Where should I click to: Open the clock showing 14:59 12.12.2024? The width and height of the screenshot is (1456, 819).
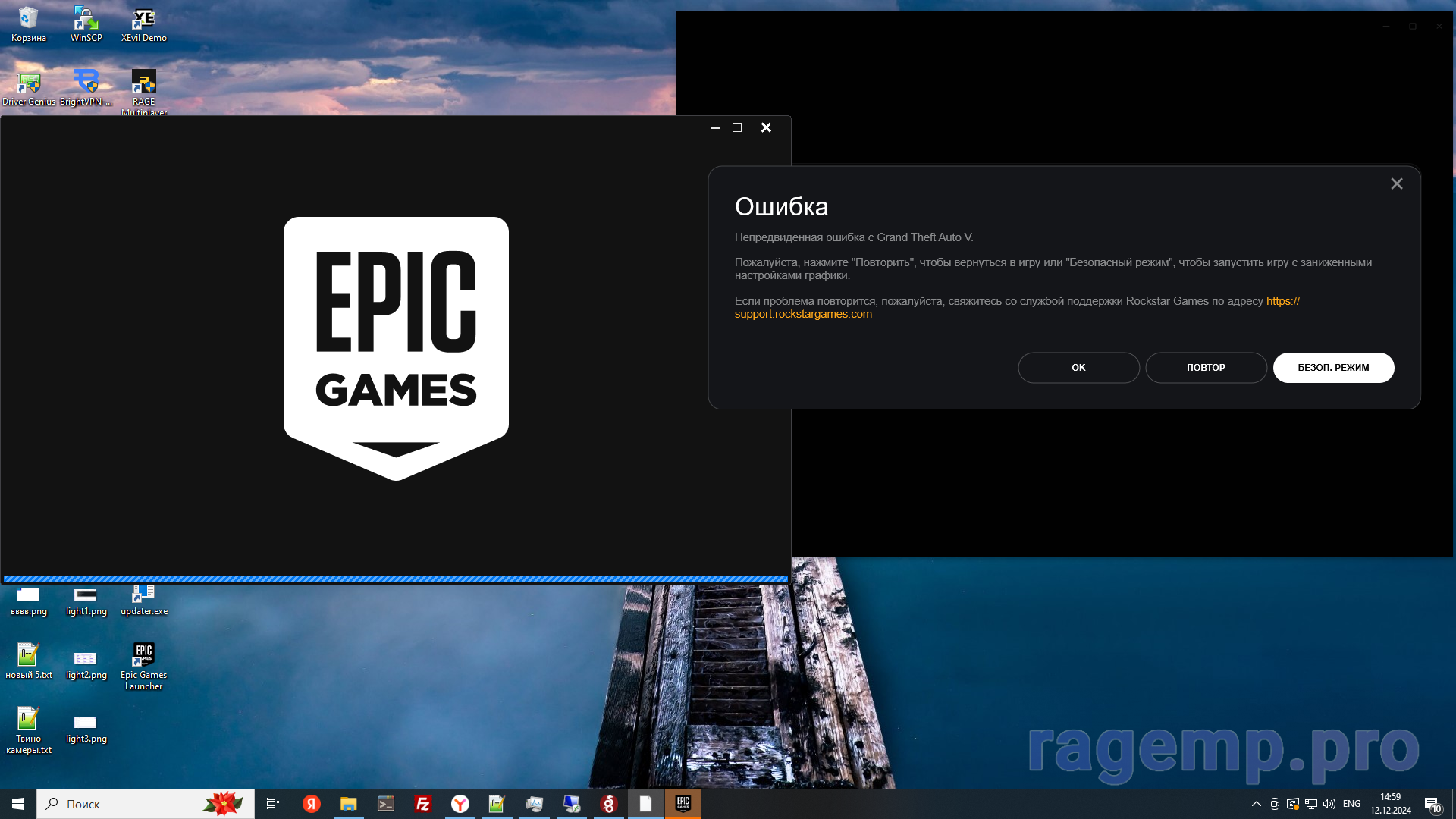1391,804
